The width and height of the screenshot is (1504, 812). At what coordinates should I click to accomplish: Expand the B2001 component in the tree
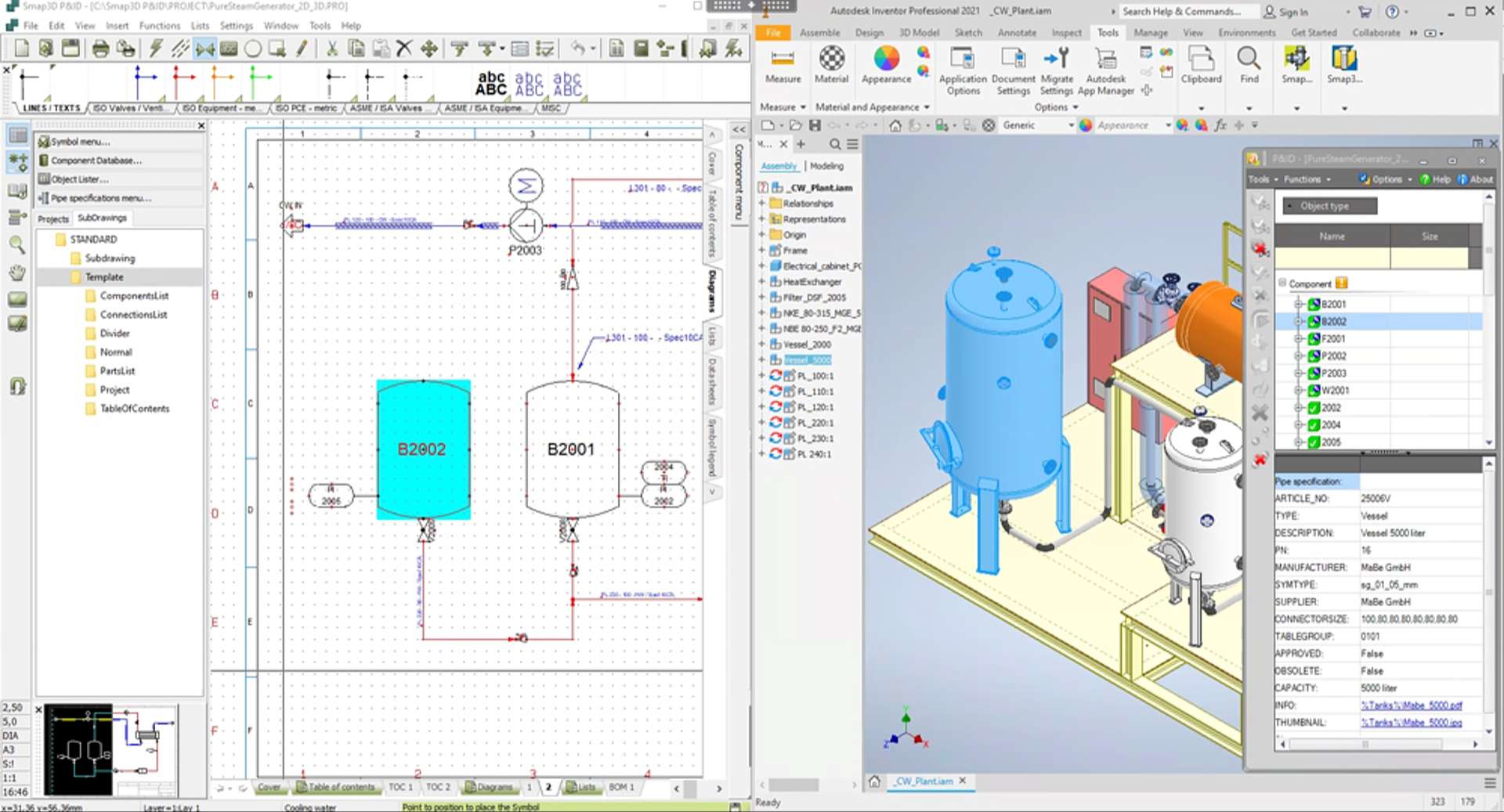1300,304
